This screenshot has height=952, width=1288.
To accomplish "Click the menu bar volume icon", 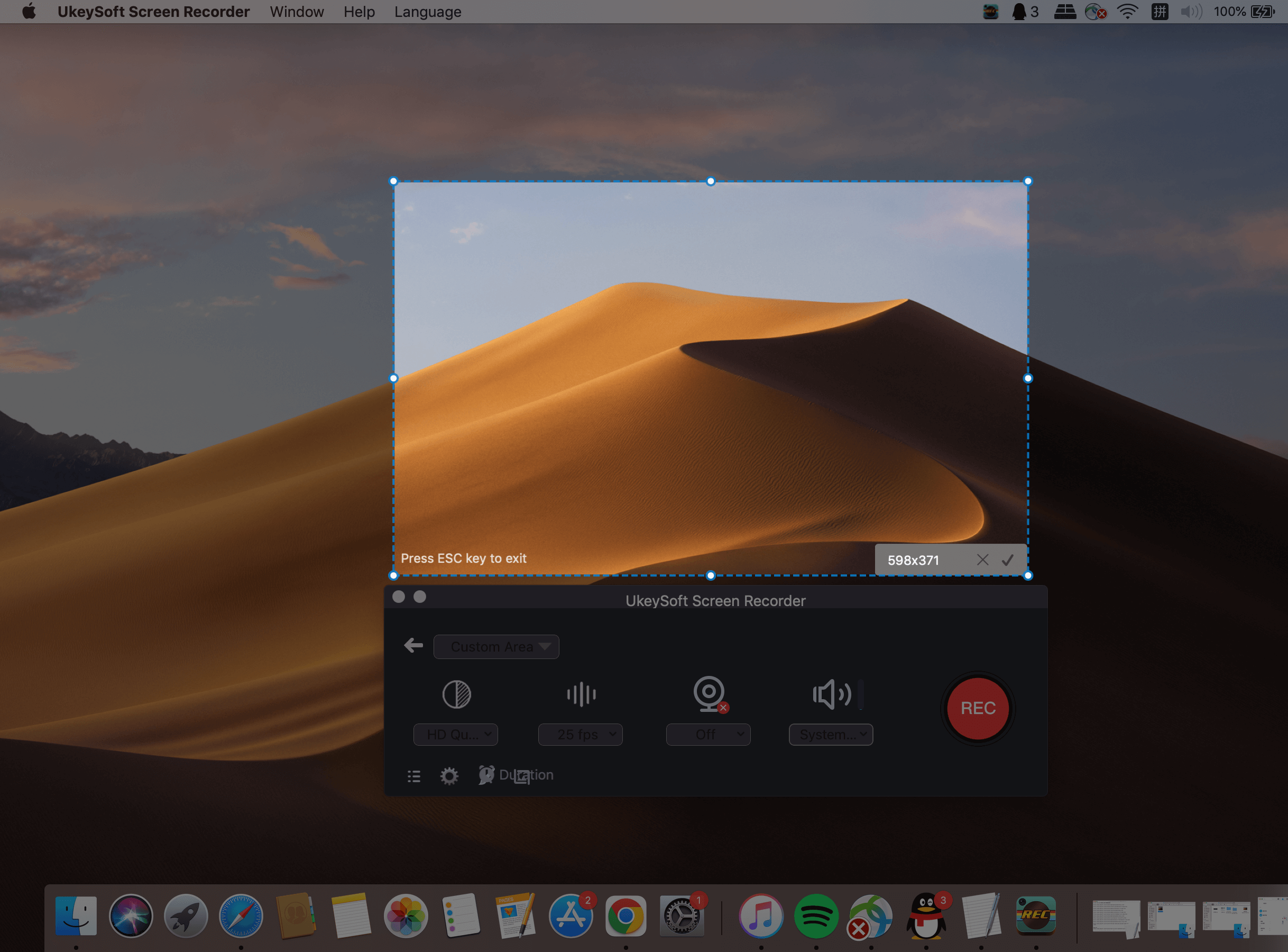I will coord(1191,12).
